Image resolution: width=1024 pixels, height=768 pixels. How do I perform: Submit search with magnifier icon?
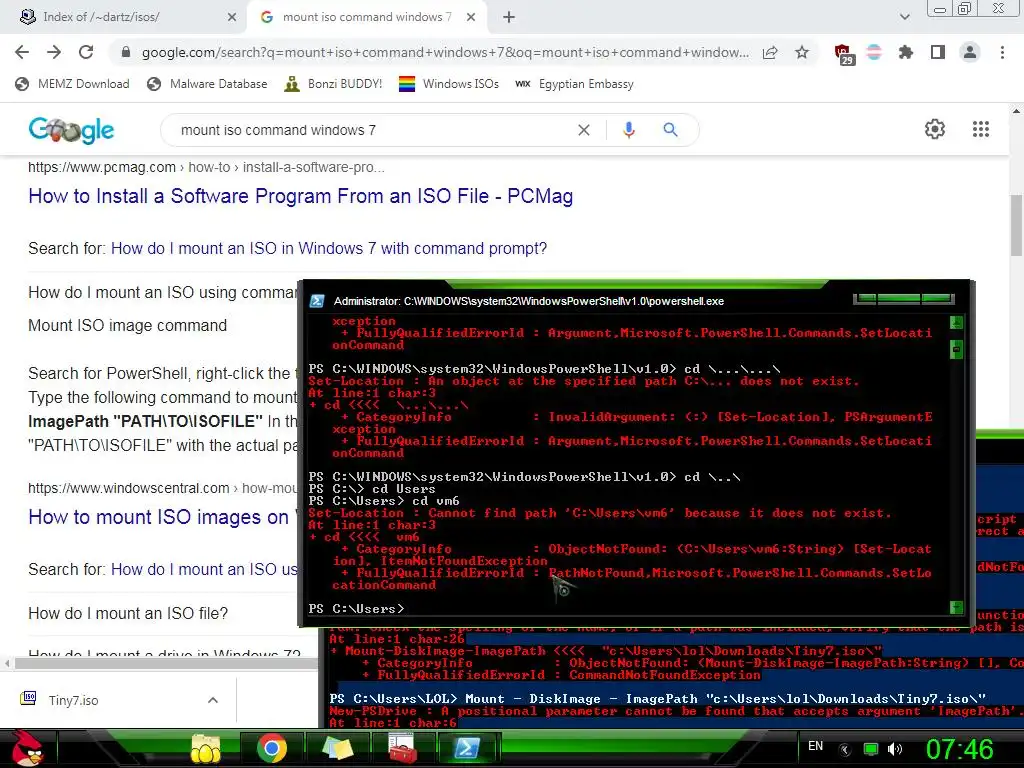point(670,130)
